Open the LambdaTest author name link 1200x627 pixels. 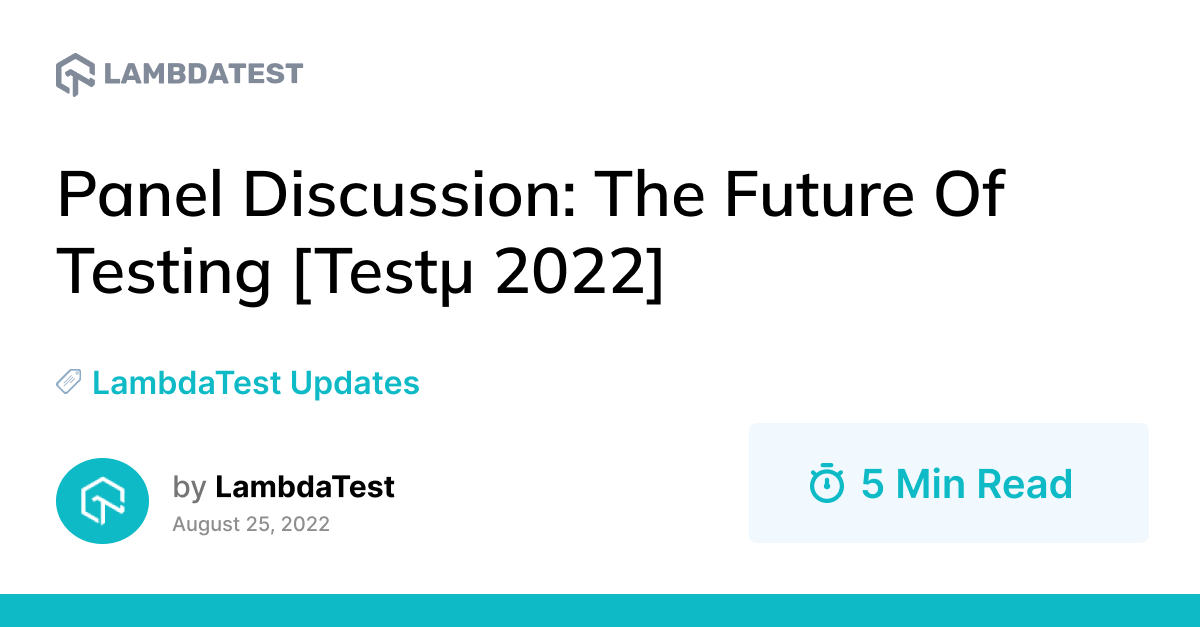pos(305,487)
